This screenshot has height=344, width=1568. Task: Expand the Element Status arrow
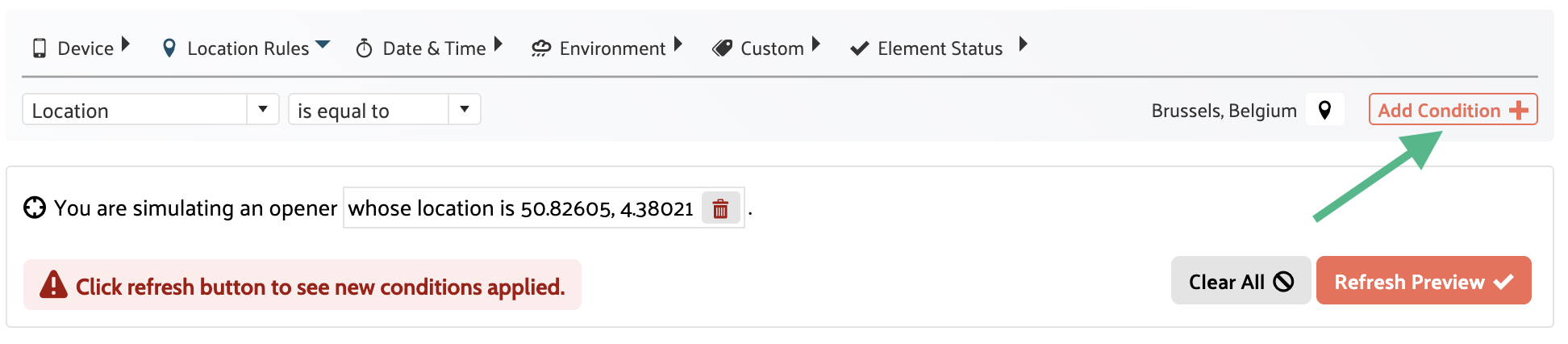[1024, 44]
